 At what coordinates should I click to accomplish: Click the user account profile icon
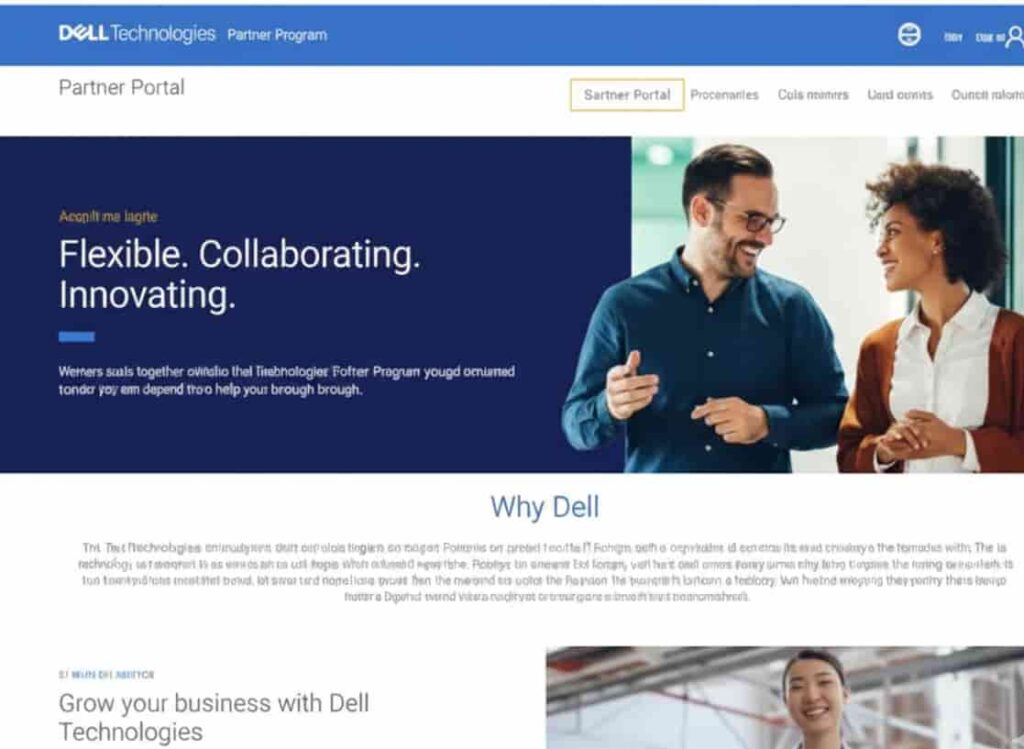click(1015, 37)
